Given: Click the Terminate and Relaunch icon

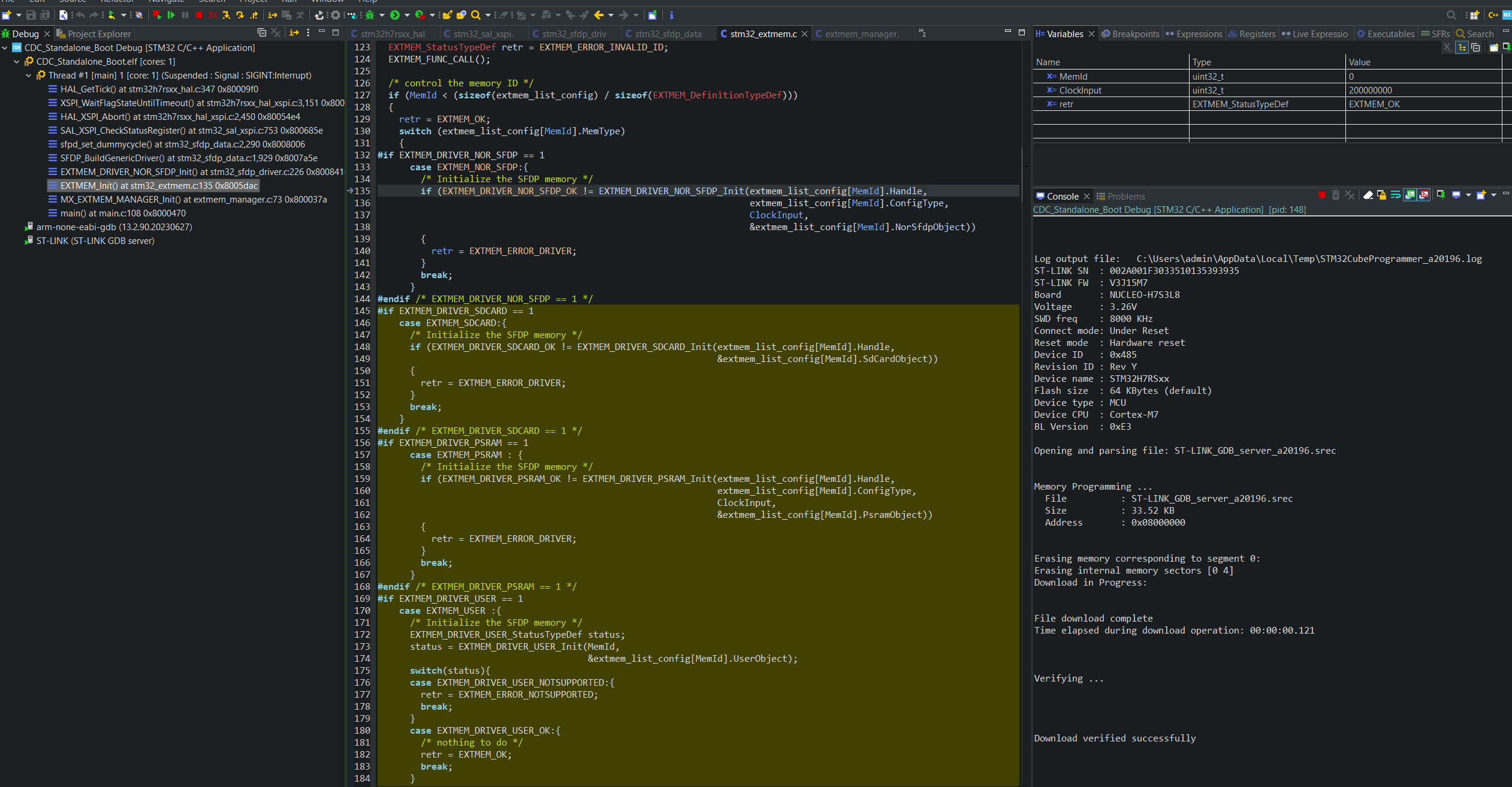Looking at the screenshot, I should coord(157,15).
